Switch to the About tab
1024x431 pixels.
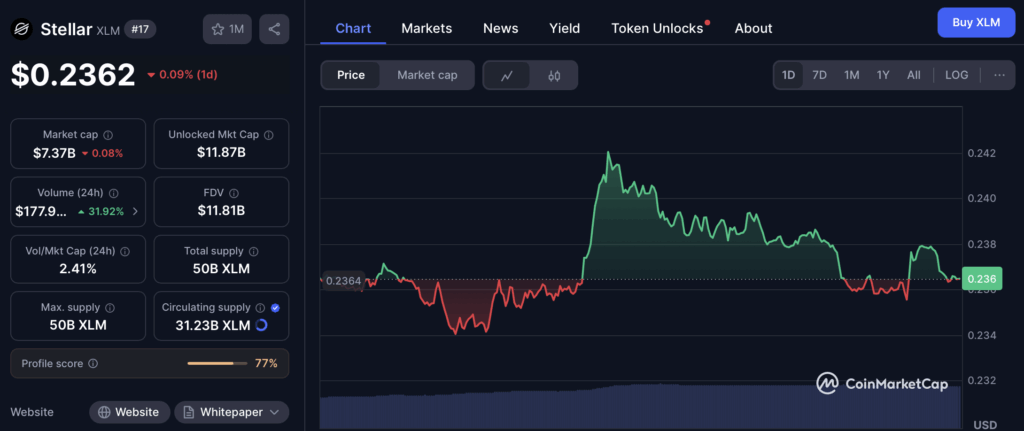(754, 28)
